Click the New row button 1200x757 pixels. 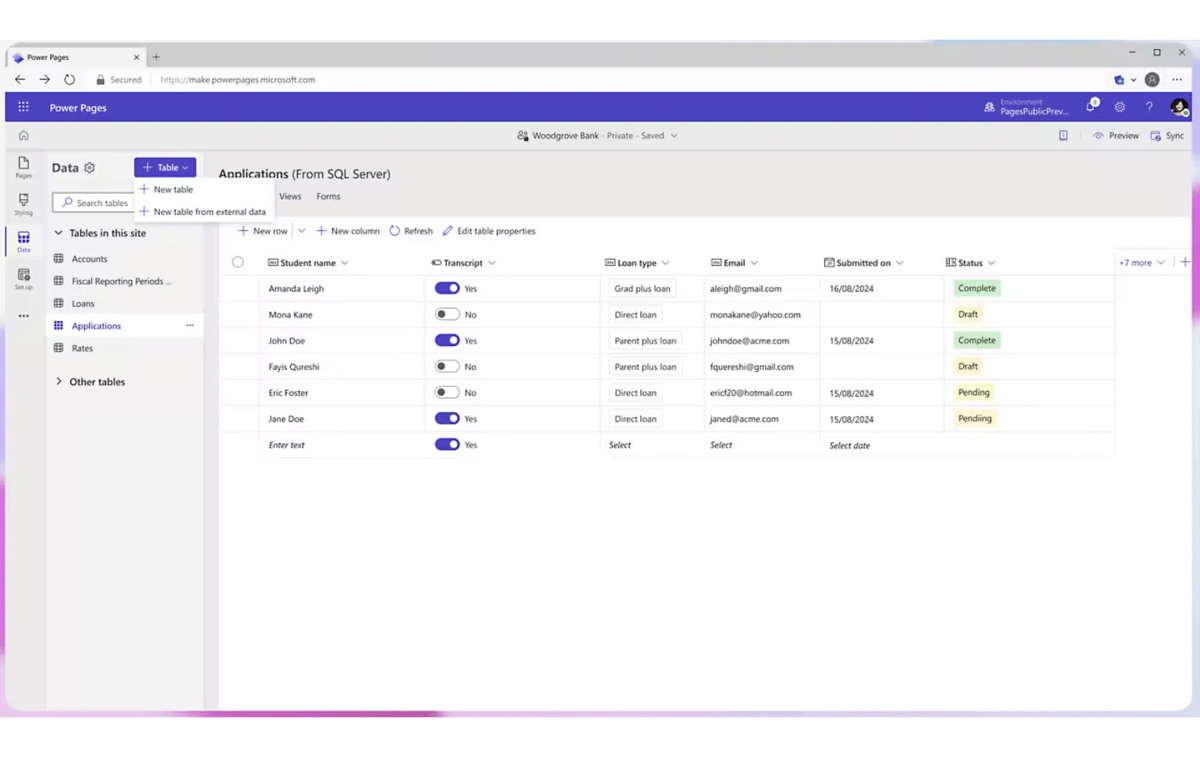pos(263,231)
